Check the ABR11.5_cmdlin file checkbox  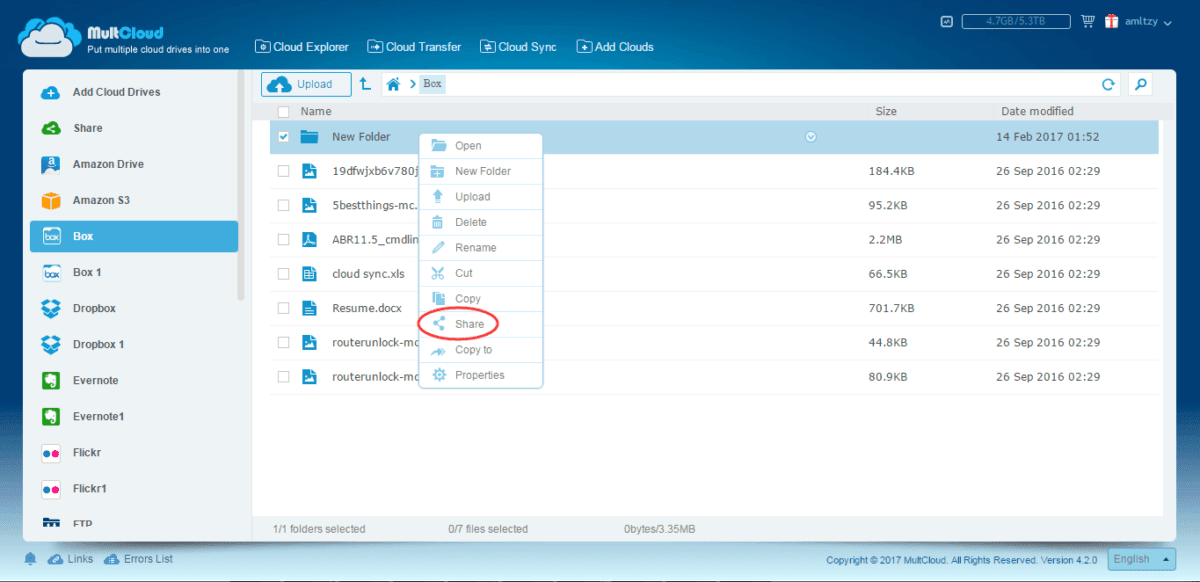[283, 239]
